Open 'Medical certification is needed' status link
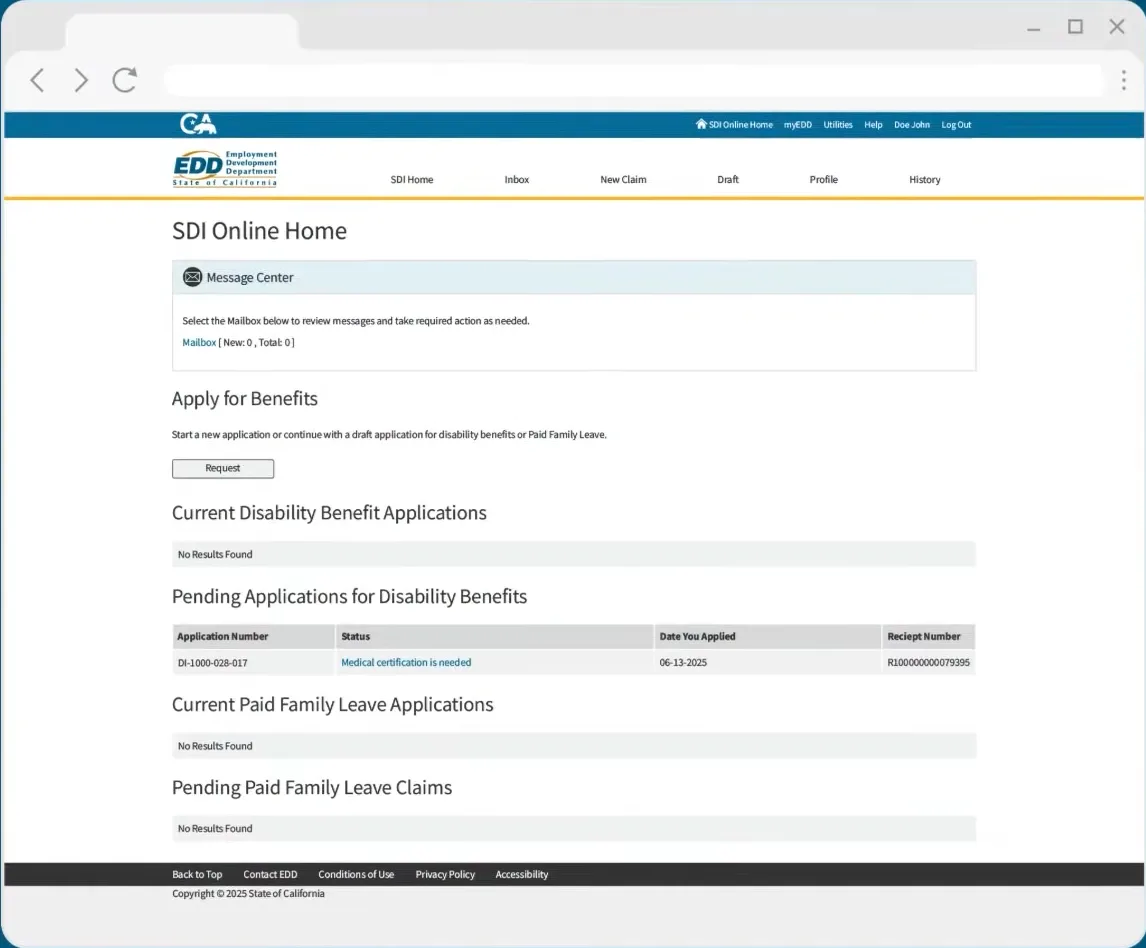 pyautogui.click(x=406, y=662)
